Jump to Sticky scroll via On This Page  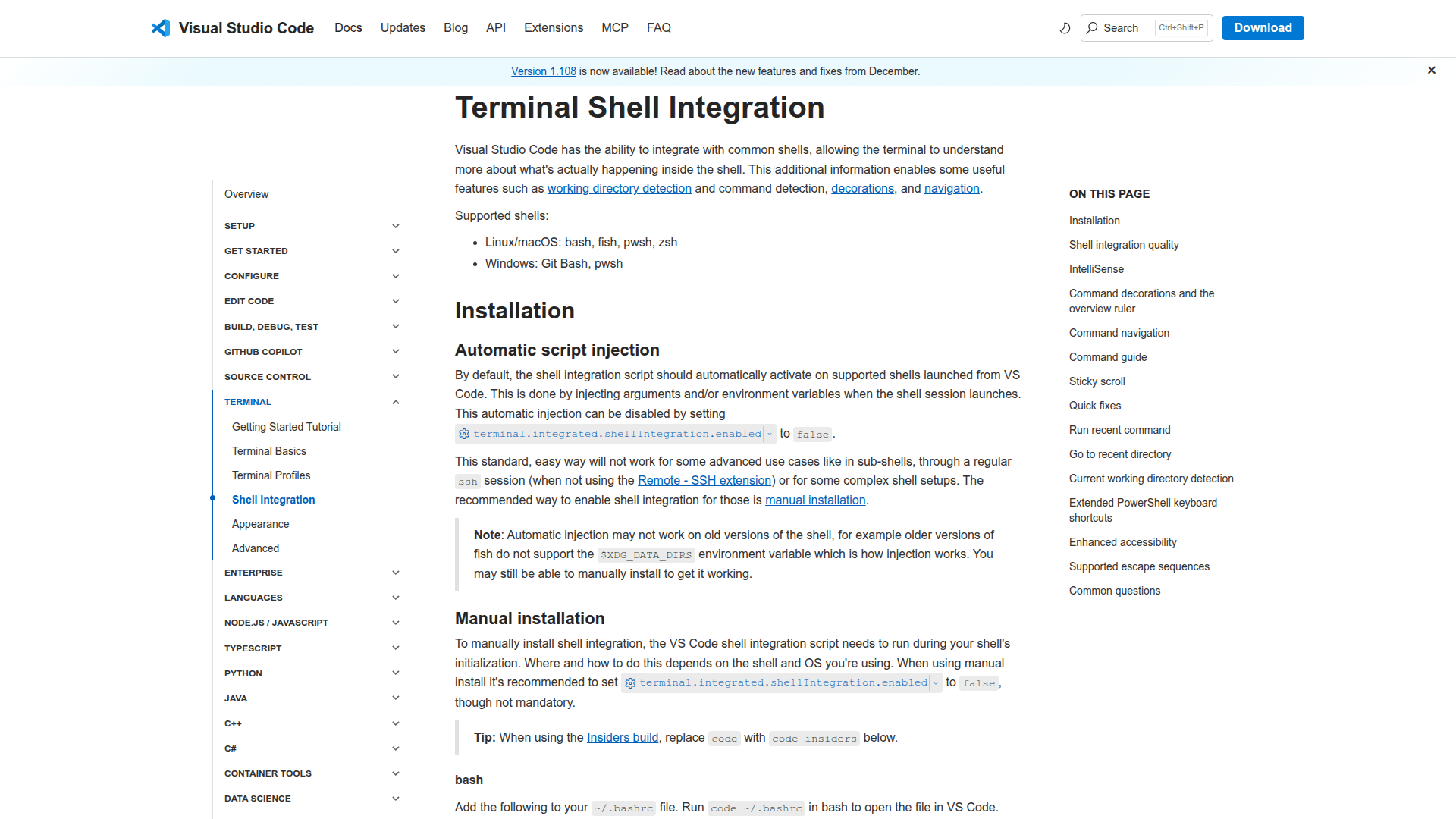pos(1097,381)
